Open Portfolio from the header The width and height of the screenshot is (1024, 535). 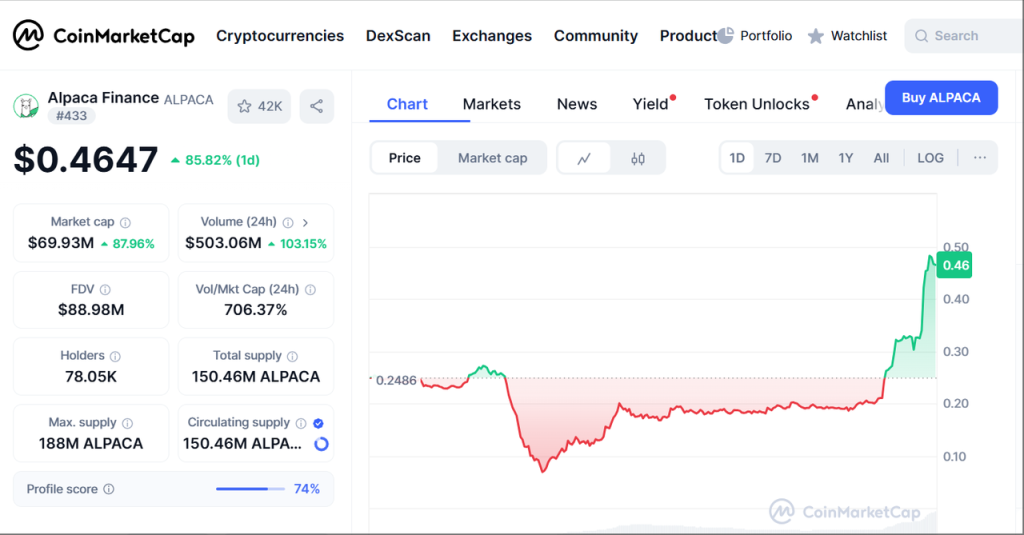755,36
